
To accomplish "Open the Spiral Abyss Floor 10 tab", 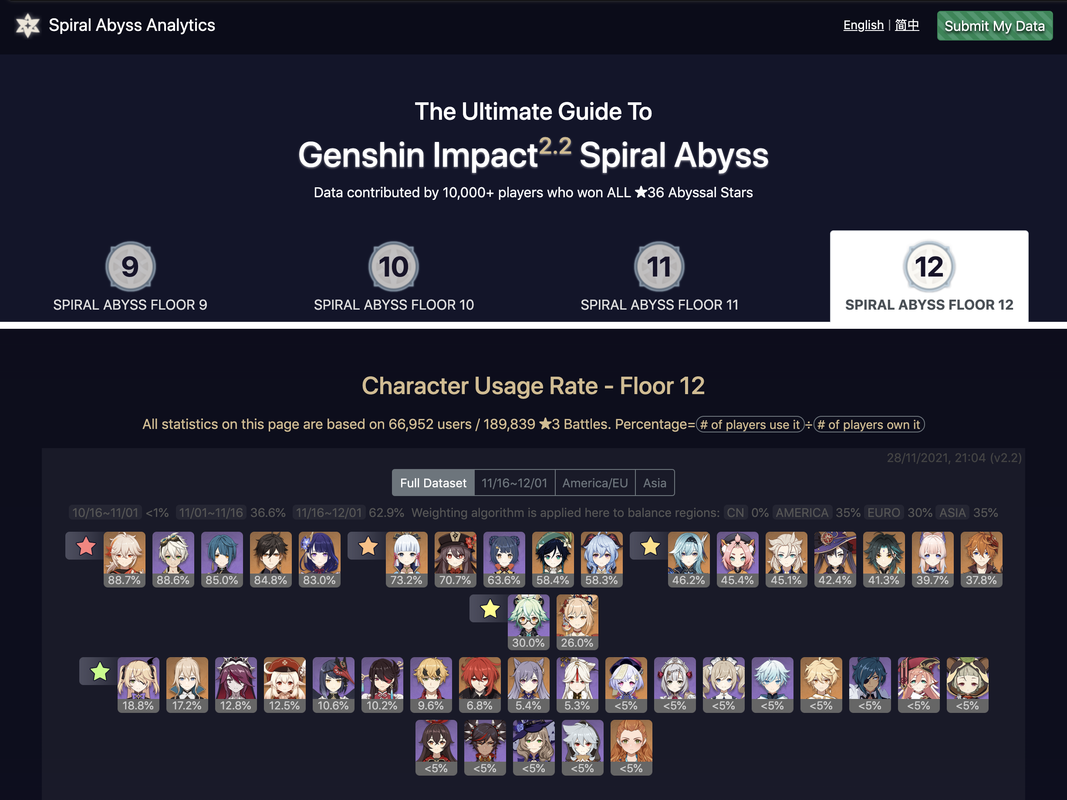I will 393,276.
